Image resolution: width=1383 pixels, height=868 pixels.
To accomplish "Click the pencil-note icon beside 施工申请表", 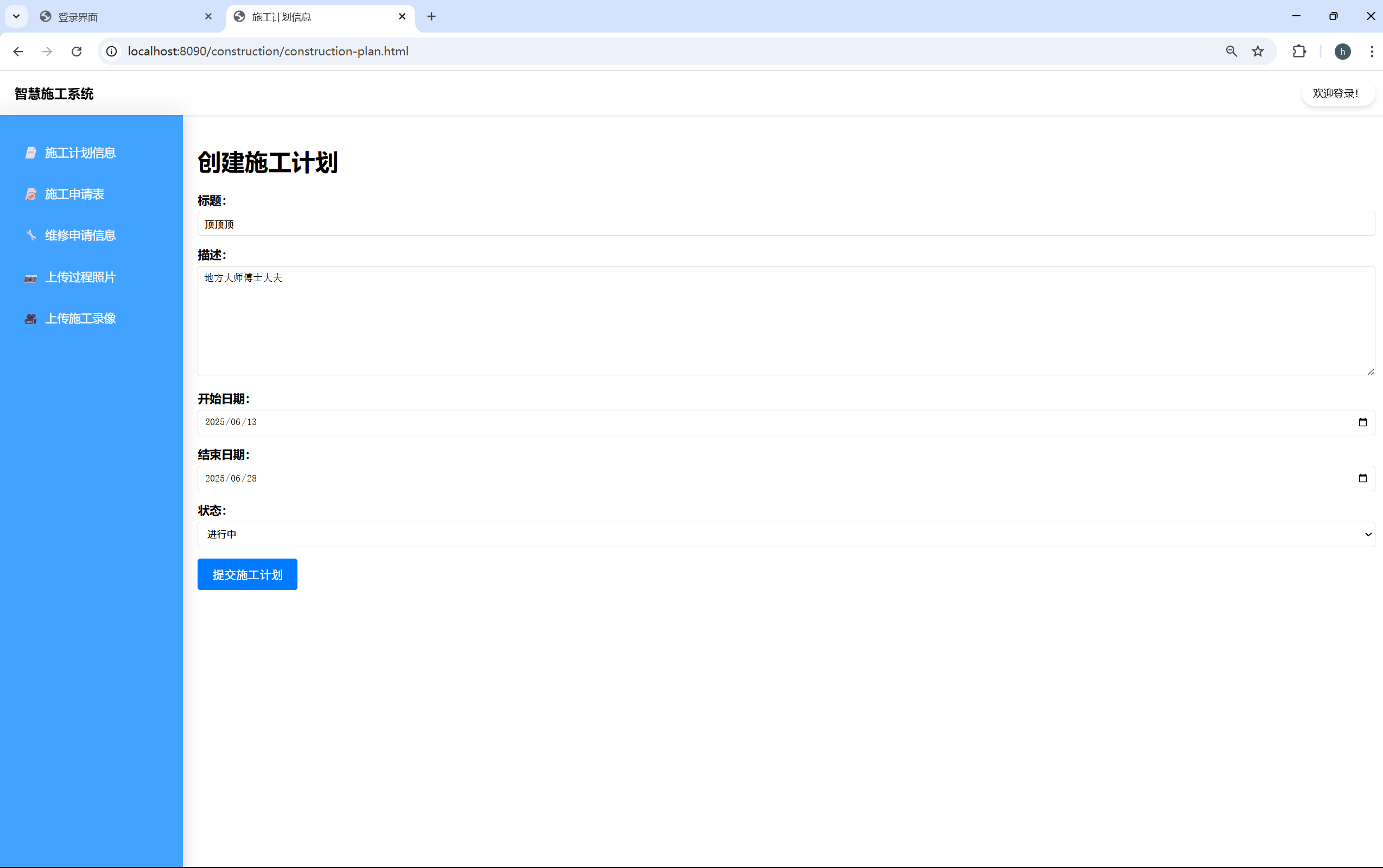I will coord(31,194).
